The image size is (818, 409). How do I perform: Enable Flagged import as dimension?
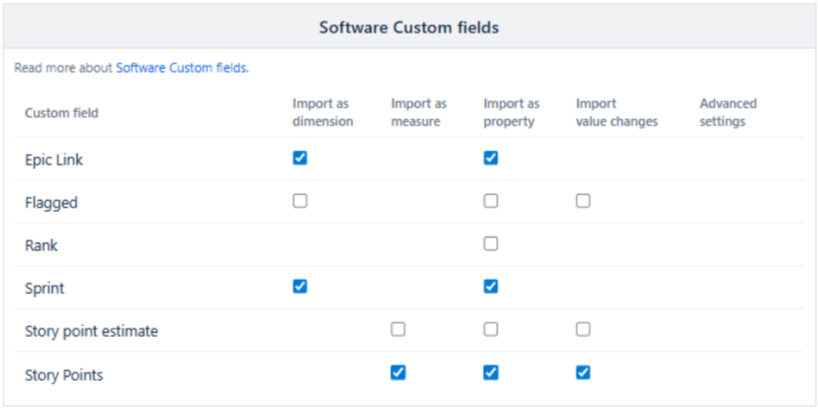pos(300,201)
